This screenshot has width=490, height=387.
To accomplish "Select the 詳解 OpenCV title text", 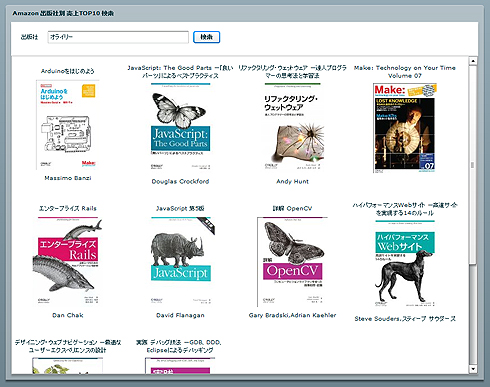I will click(x=292, y=208).
